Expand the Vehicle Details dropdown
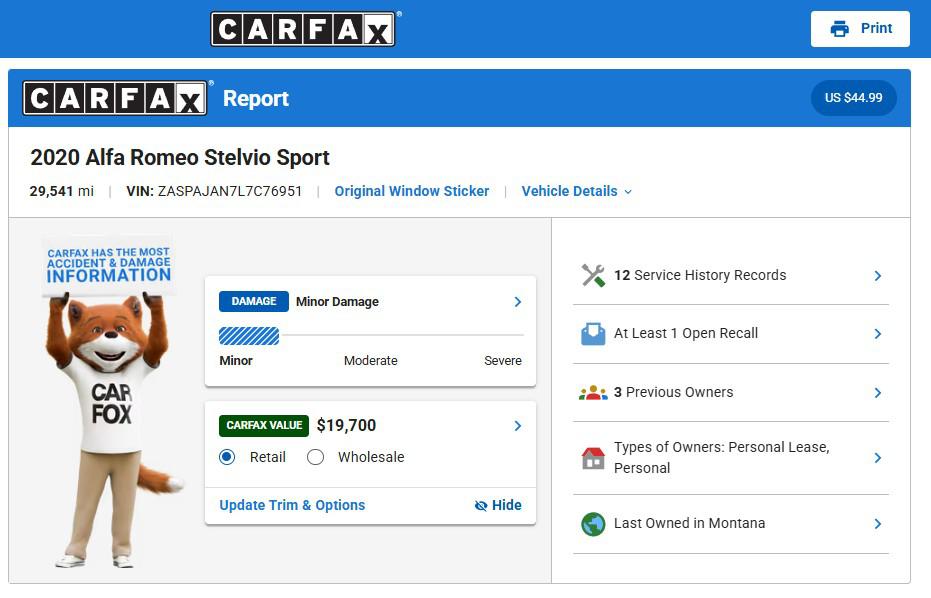 click(x=577, y=191)
